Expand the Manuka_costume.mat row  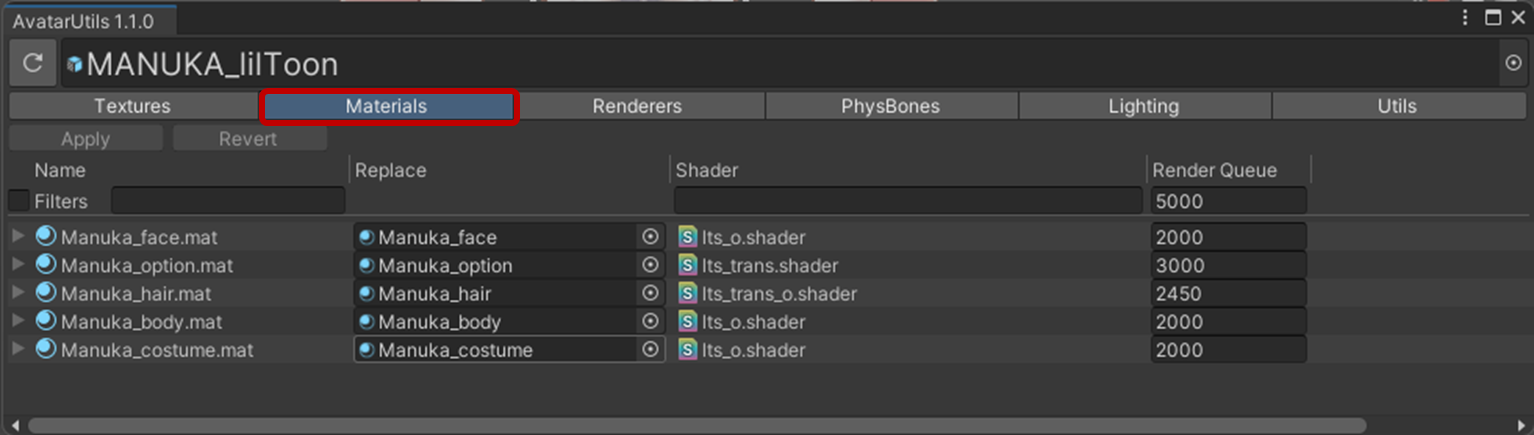[18, 349]
